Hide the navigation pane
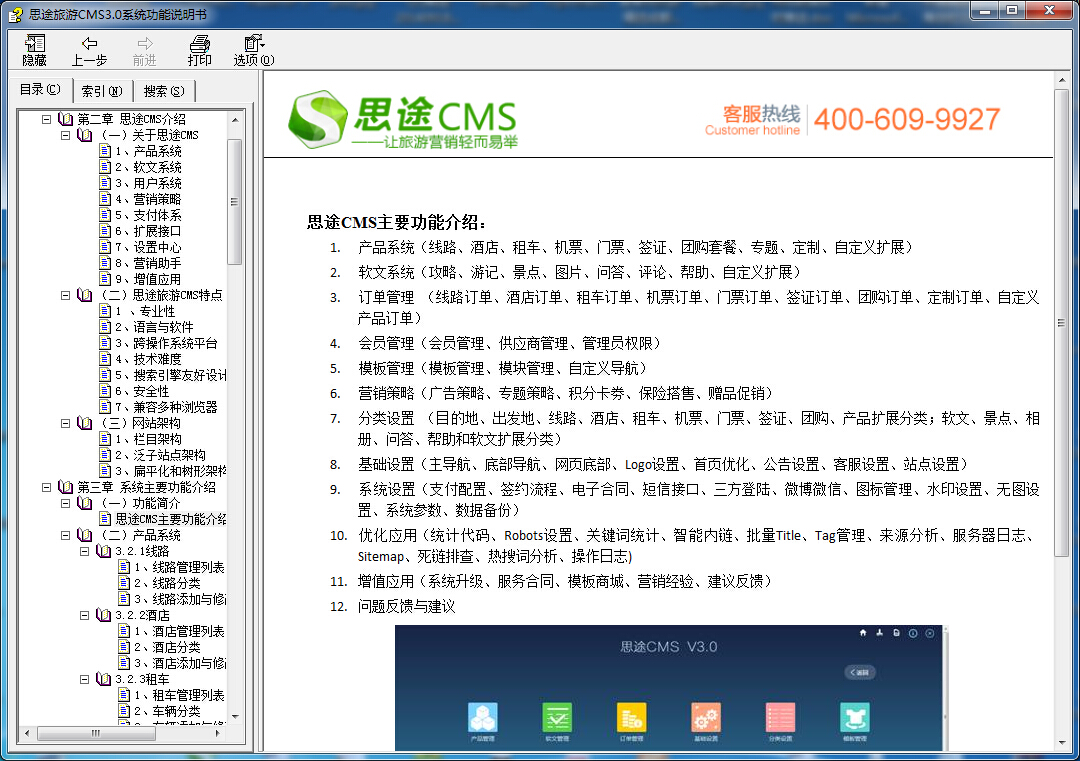The image size is (1080, 761). click(x=33, y=48)
